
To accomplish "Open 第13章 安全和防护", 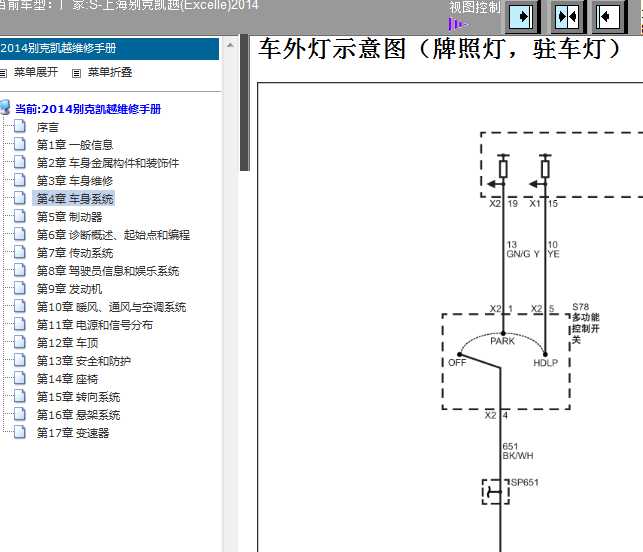I will click(84, 361).
